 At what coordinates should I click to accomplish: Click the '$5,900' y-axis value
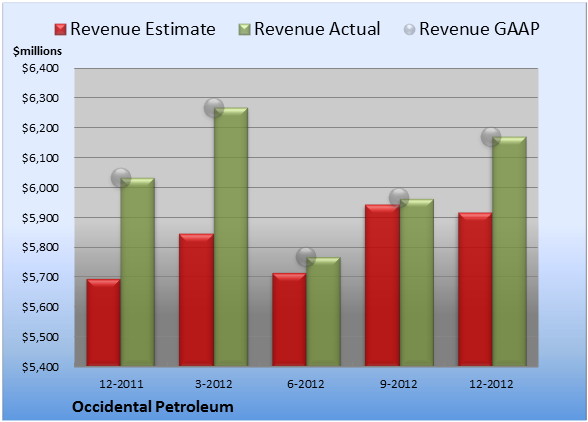40,218
